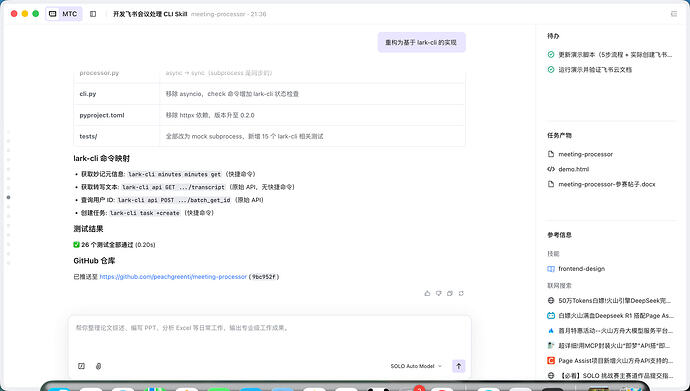Click the lark-cli 命令映射 heading

tap(102, 158)
